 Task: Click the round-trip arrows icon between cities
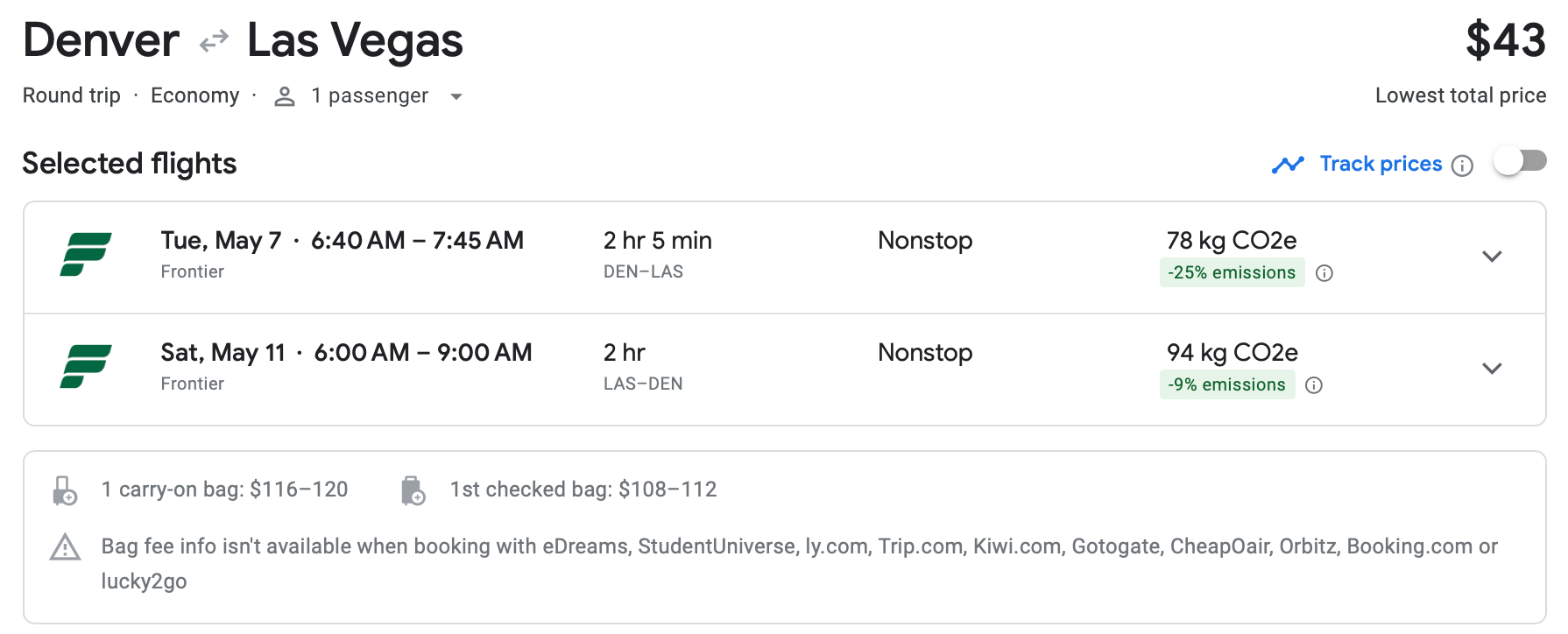pos(214,41)
